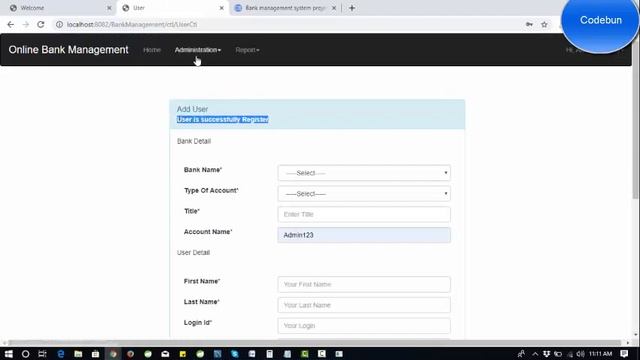Screen dimensions: 640x360
Task: Click the address bar URL
Action: point(132,24)
